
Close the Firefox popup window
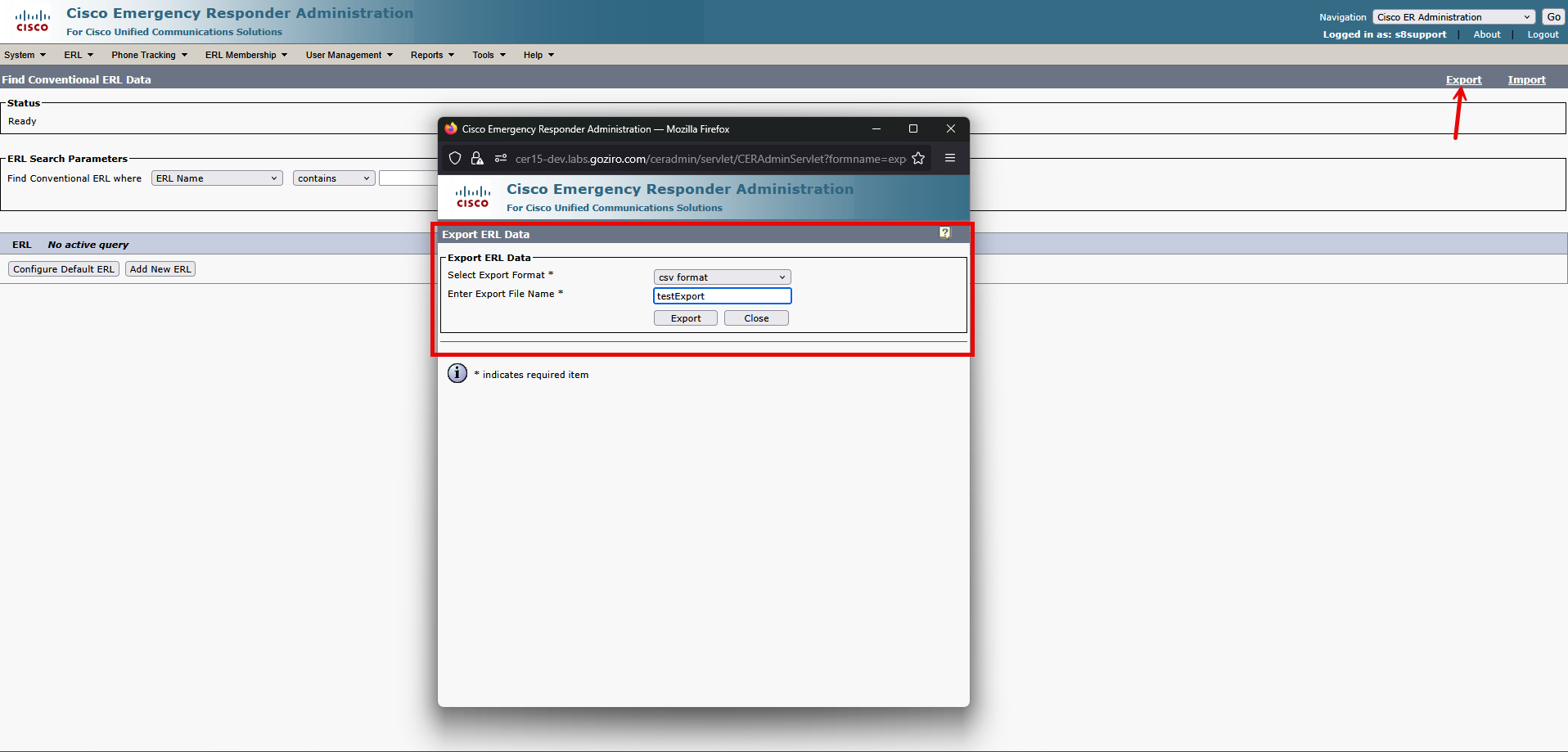pyautogui.click(x=951, y=128)
